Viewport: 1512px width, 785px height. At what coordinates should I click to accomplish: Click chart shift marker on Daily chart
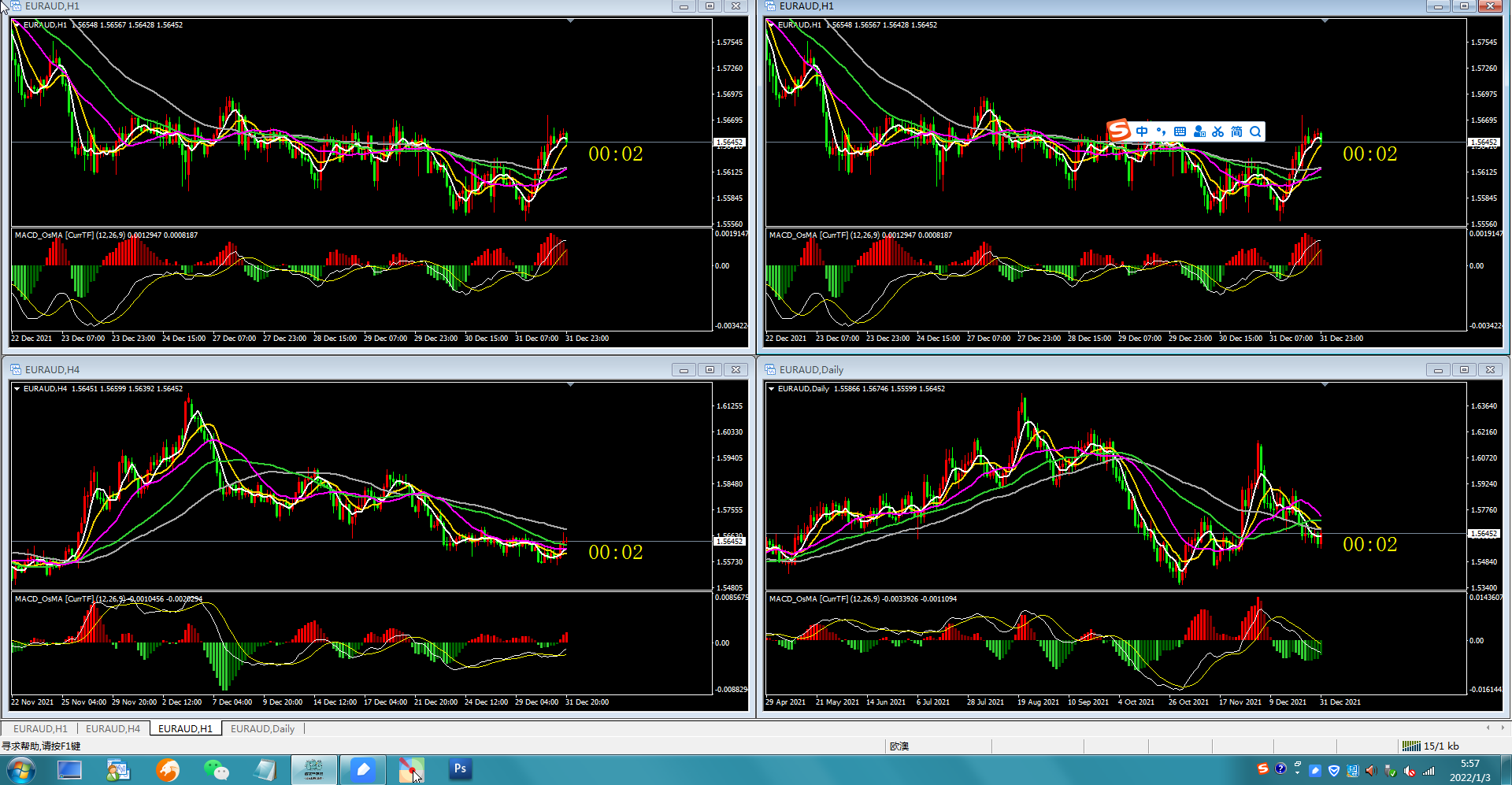1325,385
